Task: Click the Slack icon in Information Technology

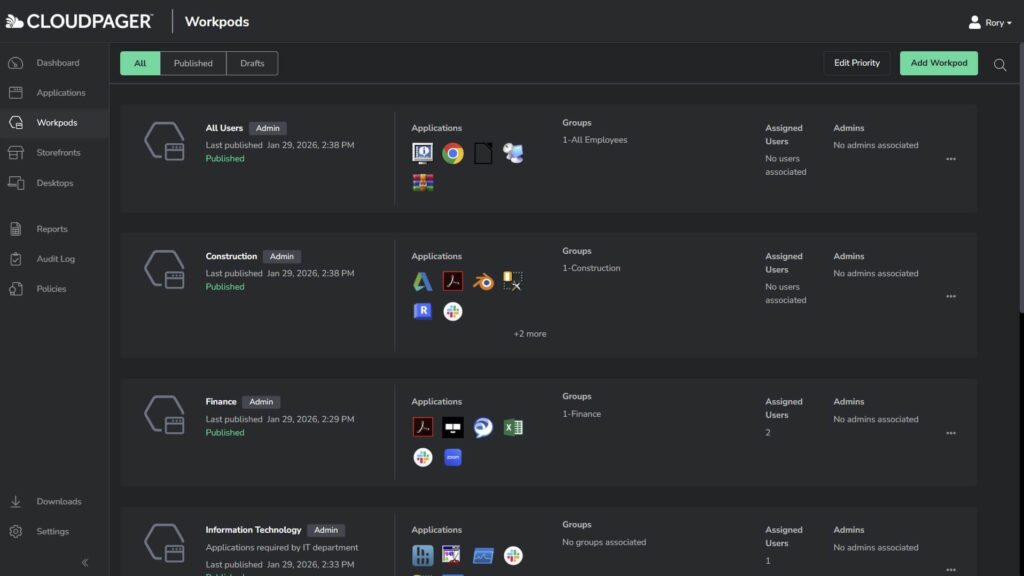Action: coord(513,555)
